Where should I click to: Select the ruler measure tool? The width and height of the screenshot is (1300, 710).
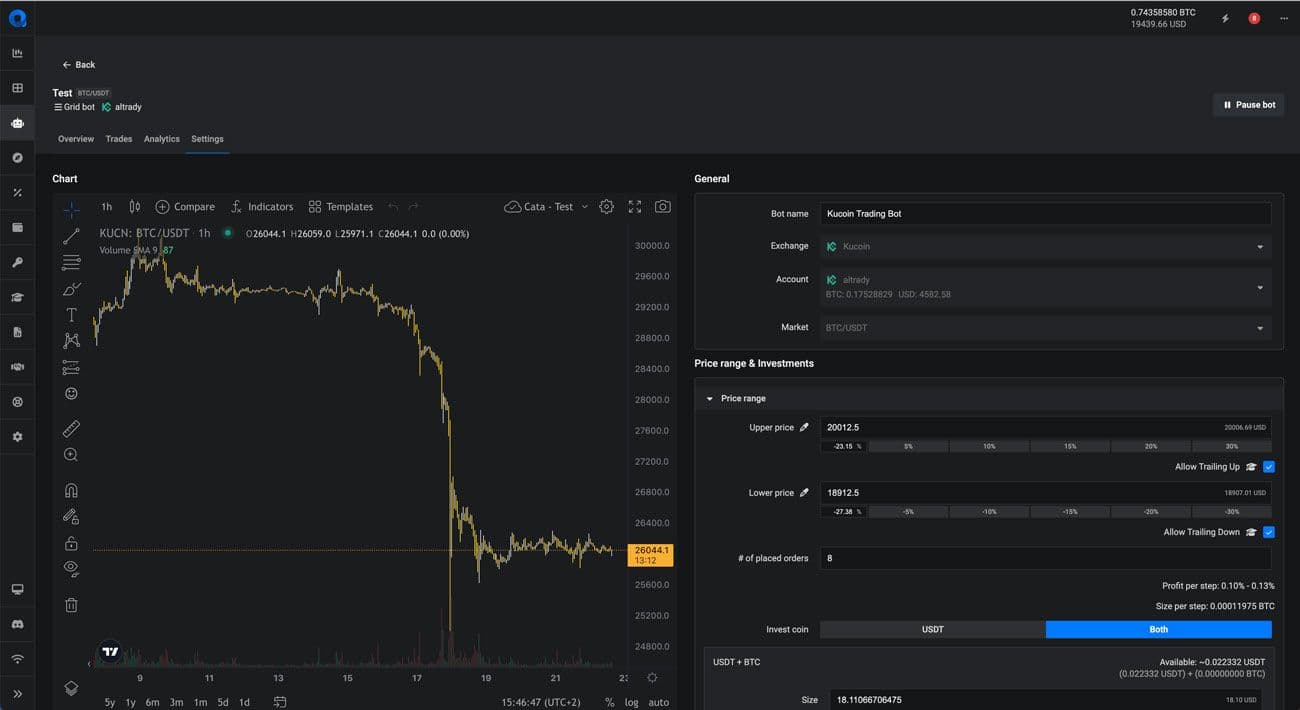[71, 429]
